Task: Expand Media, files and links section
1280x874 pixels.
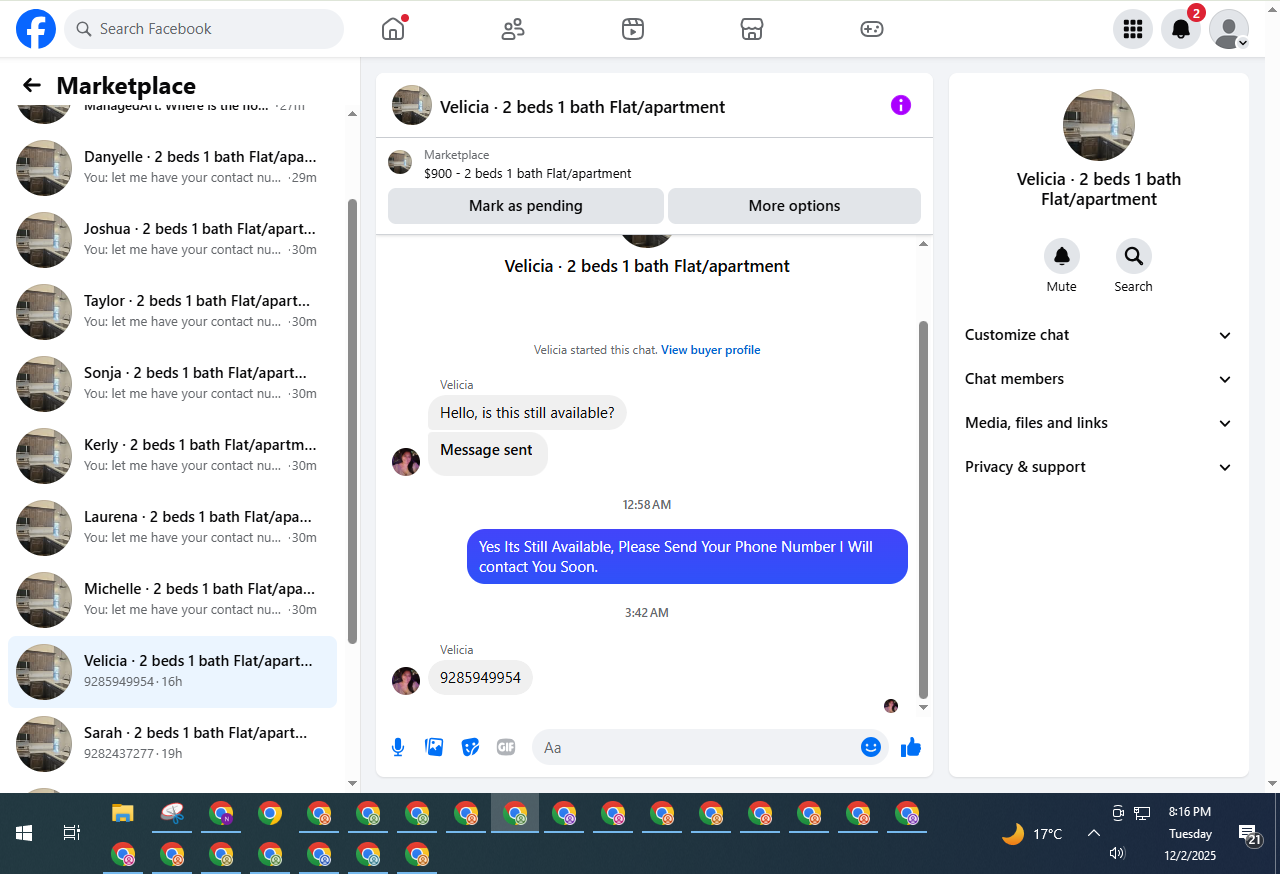Action: click(x=1099, y=423)
